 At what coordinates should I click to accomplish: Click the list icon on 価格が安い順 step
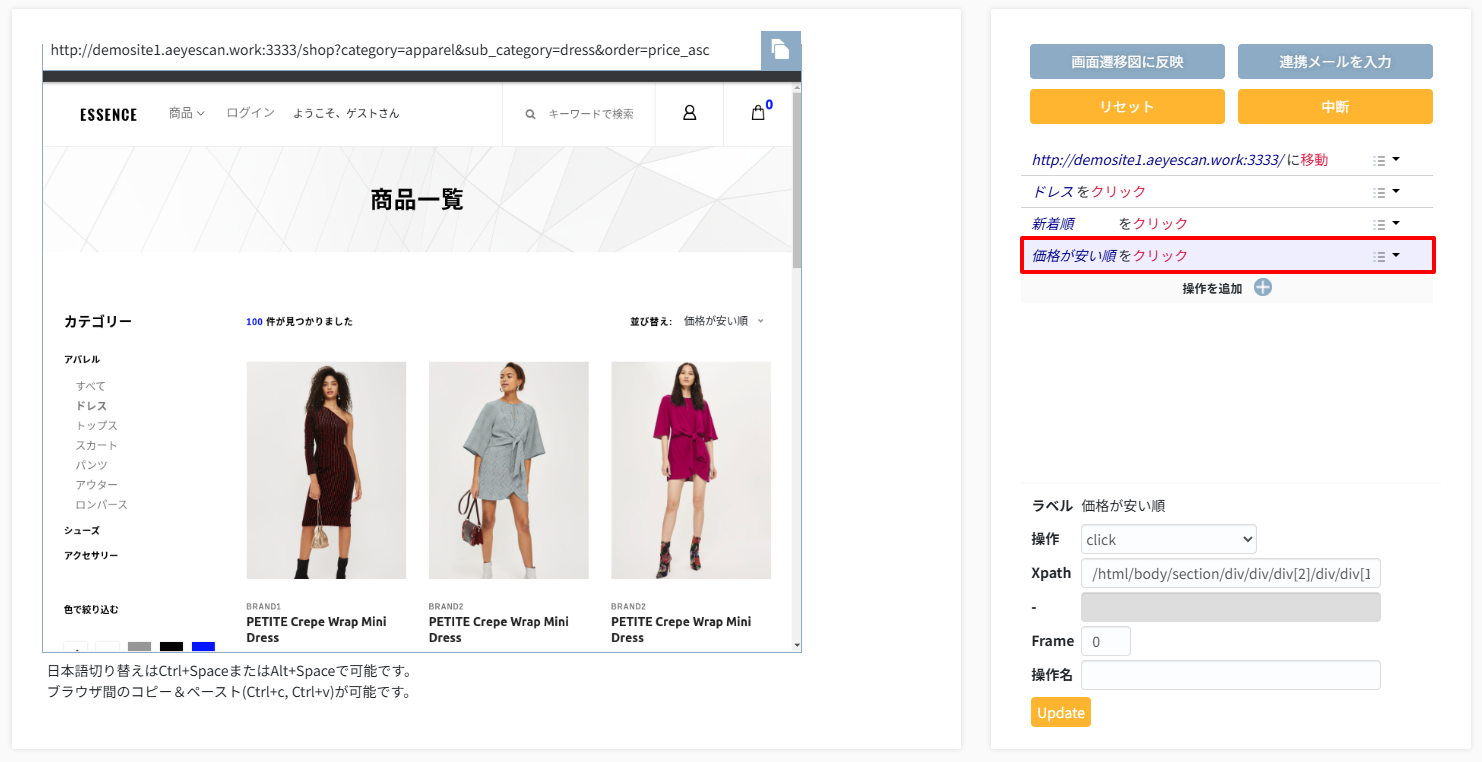1379,256
